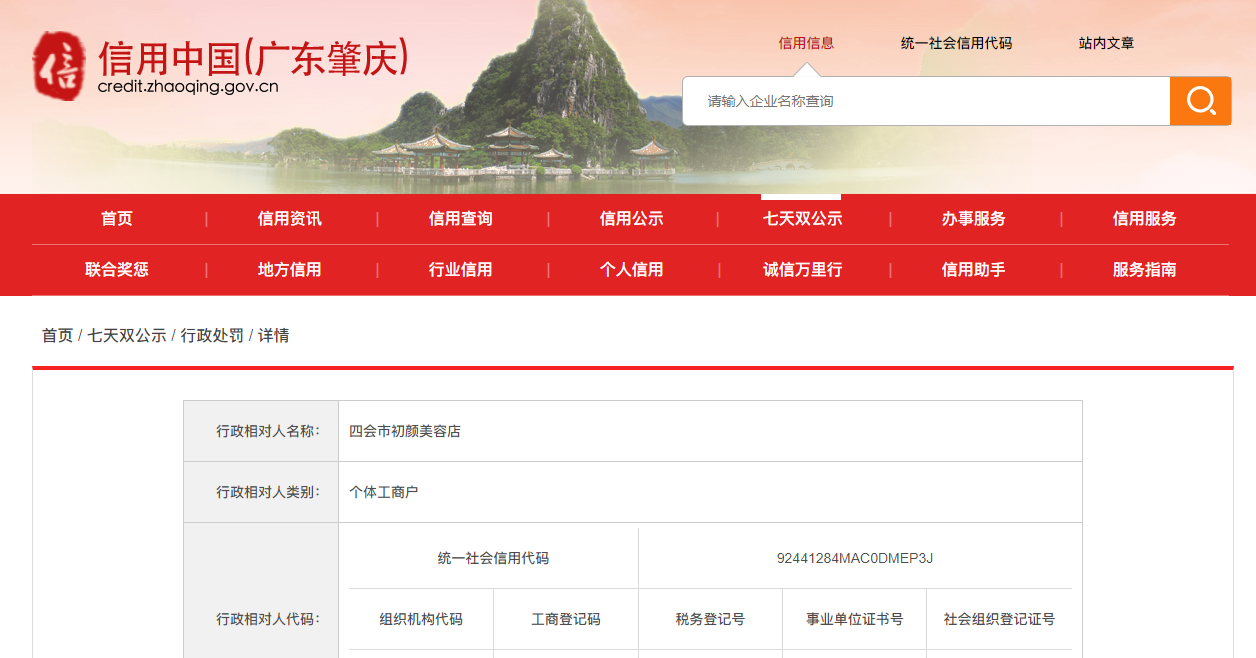Viewport: 1256px width, 658px height.
Task: Click the 行政相对人类别 label cell
Action: (261, 493)
